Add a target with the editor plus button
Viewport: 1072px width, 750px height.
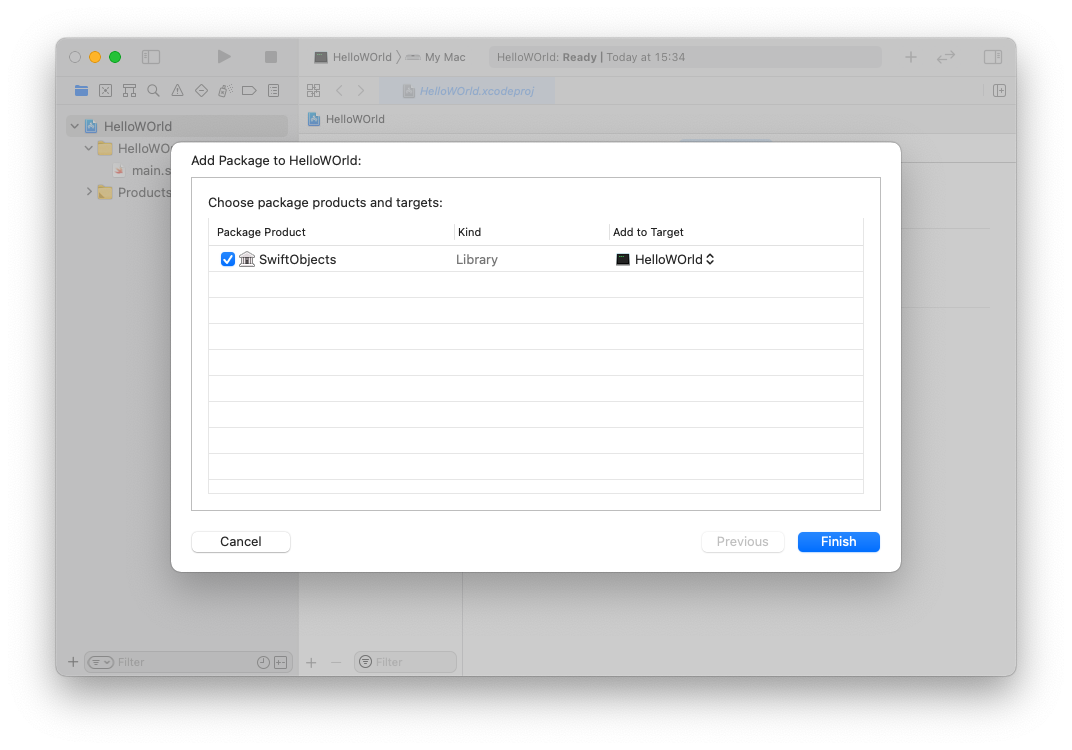[311, 662]
